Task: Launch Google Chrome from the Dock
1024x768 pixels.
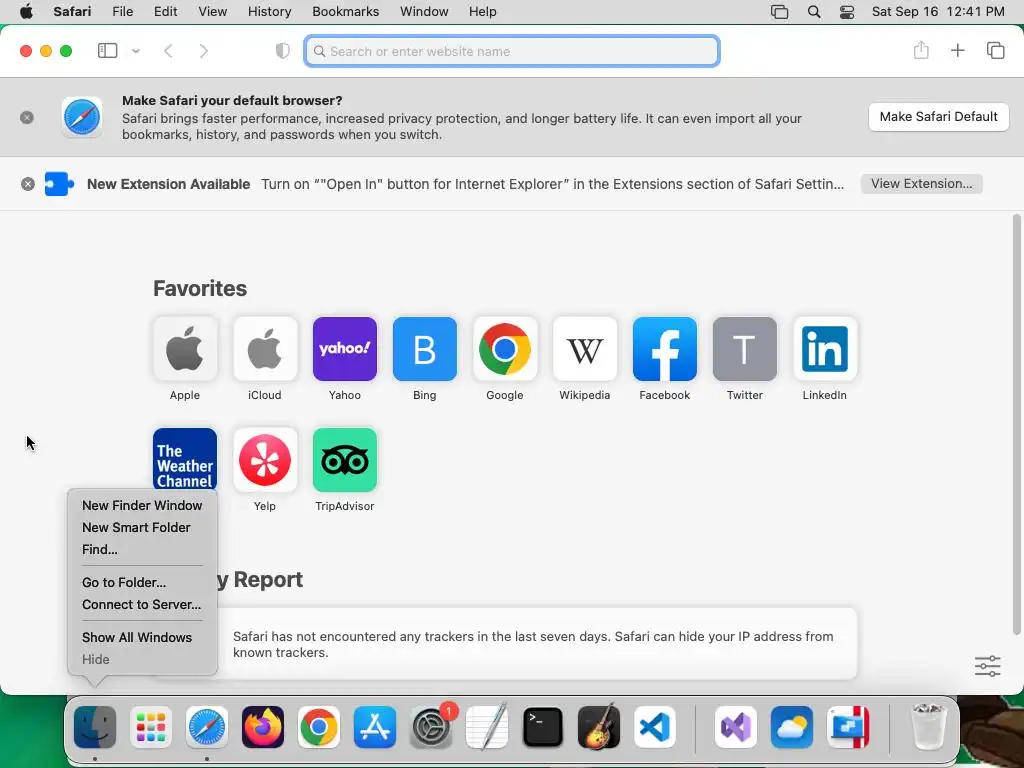Action: [319, 726]
